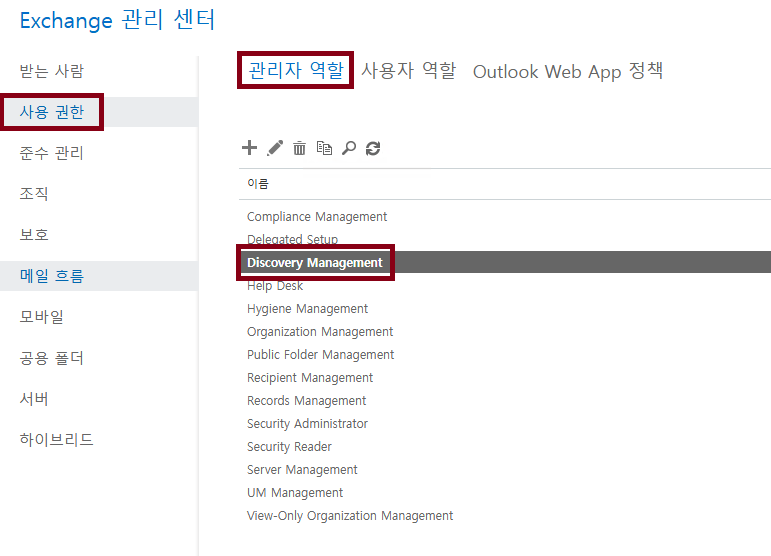Screen dimensions: 771x556
Task: Open the 관리자 역할 tab
Action: [x=296, y=70]
